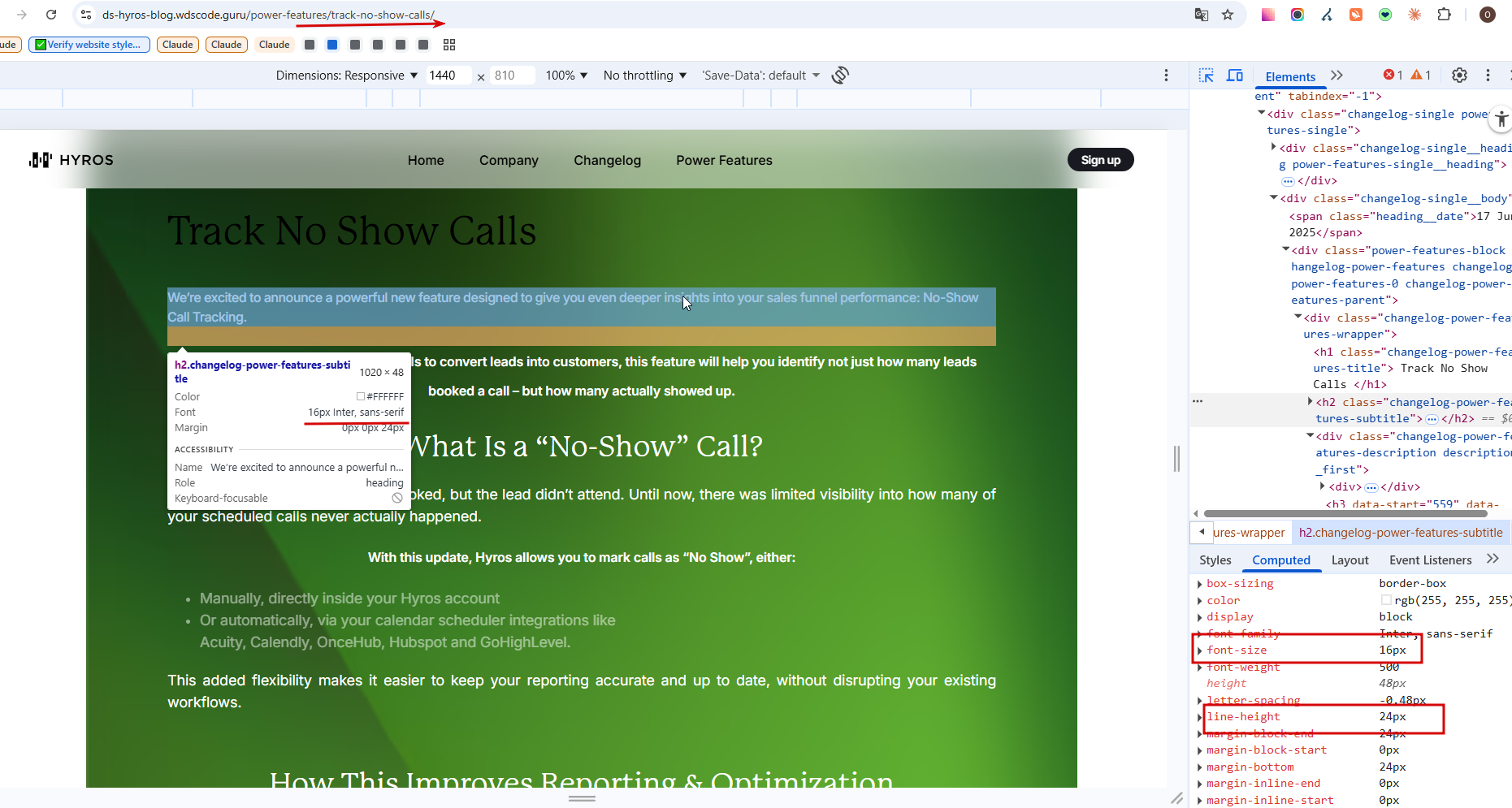Collapse the changelog-power-features-description div node
1512x808 pixels.
(x=1310, y=436)
